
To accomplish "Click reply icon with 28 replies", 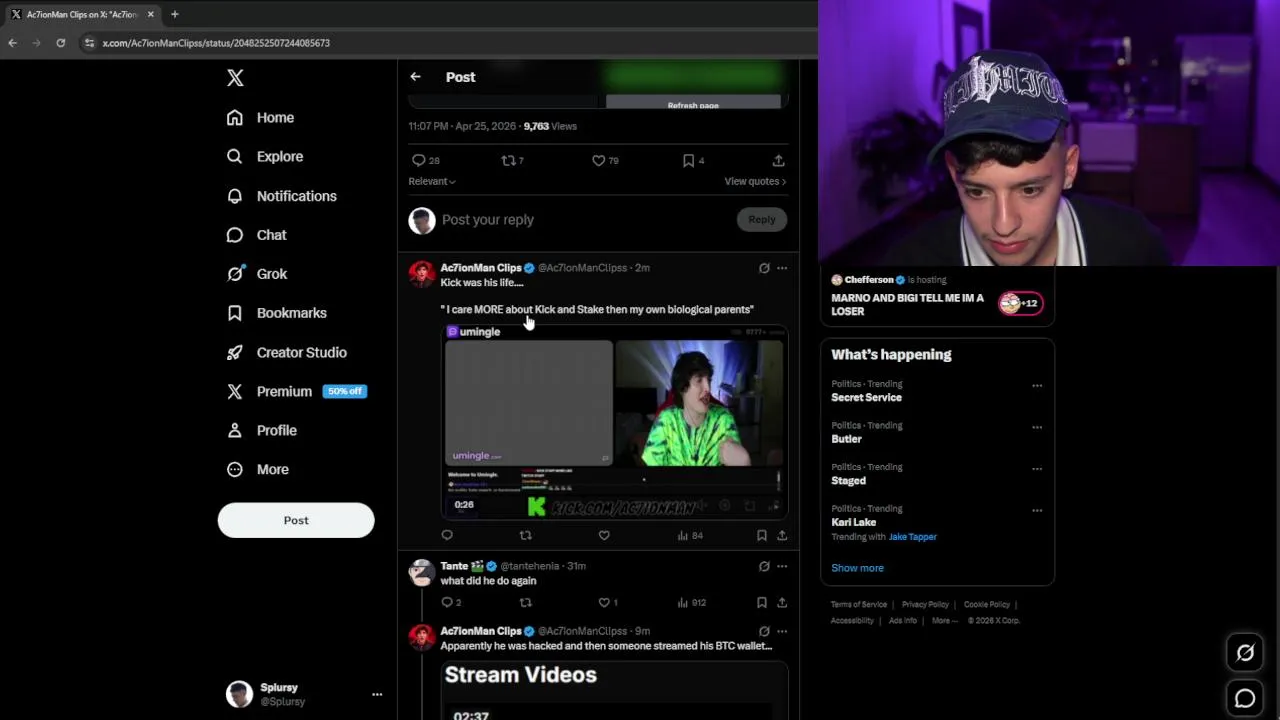I will pos(426,160).
